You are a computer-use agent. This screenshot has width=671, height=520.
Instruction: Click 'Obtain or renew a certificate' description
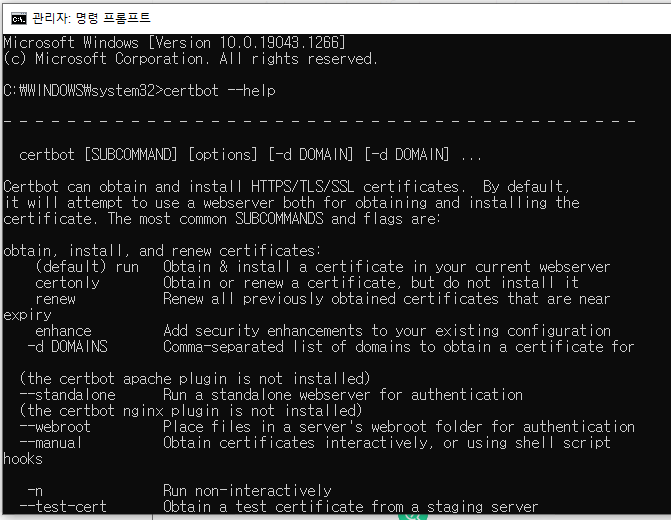pyautogui.click(x=371, y=283)
